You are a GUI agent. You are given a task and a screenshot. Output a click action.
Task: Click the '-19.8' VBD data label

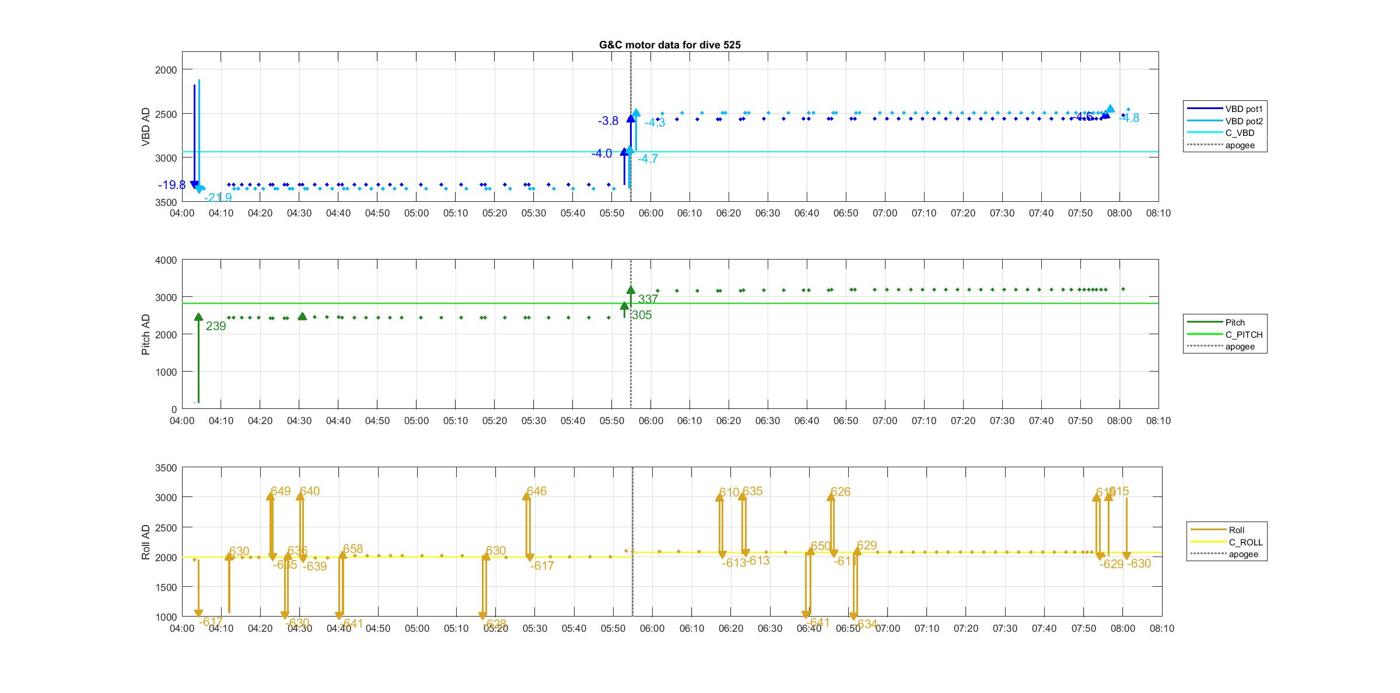[x=172, y=185]
